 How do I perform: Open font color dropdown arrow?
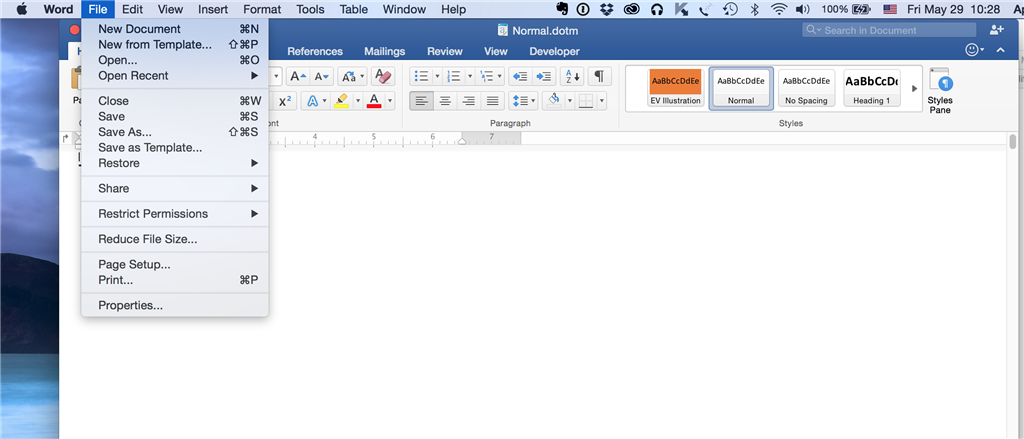390,101
